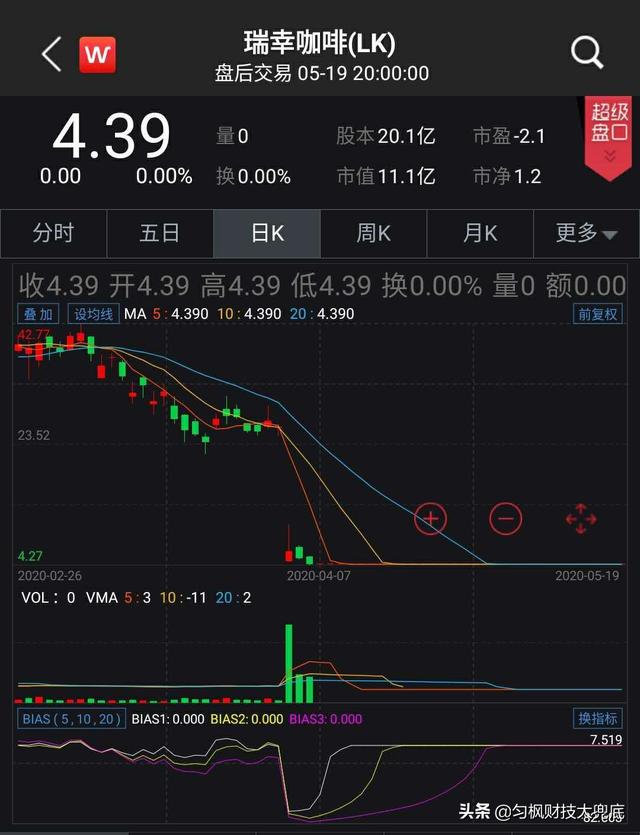The height and width of the screenshot is (835, 640).
Task: Select the 日K tab
Action: tap(267, 233)
